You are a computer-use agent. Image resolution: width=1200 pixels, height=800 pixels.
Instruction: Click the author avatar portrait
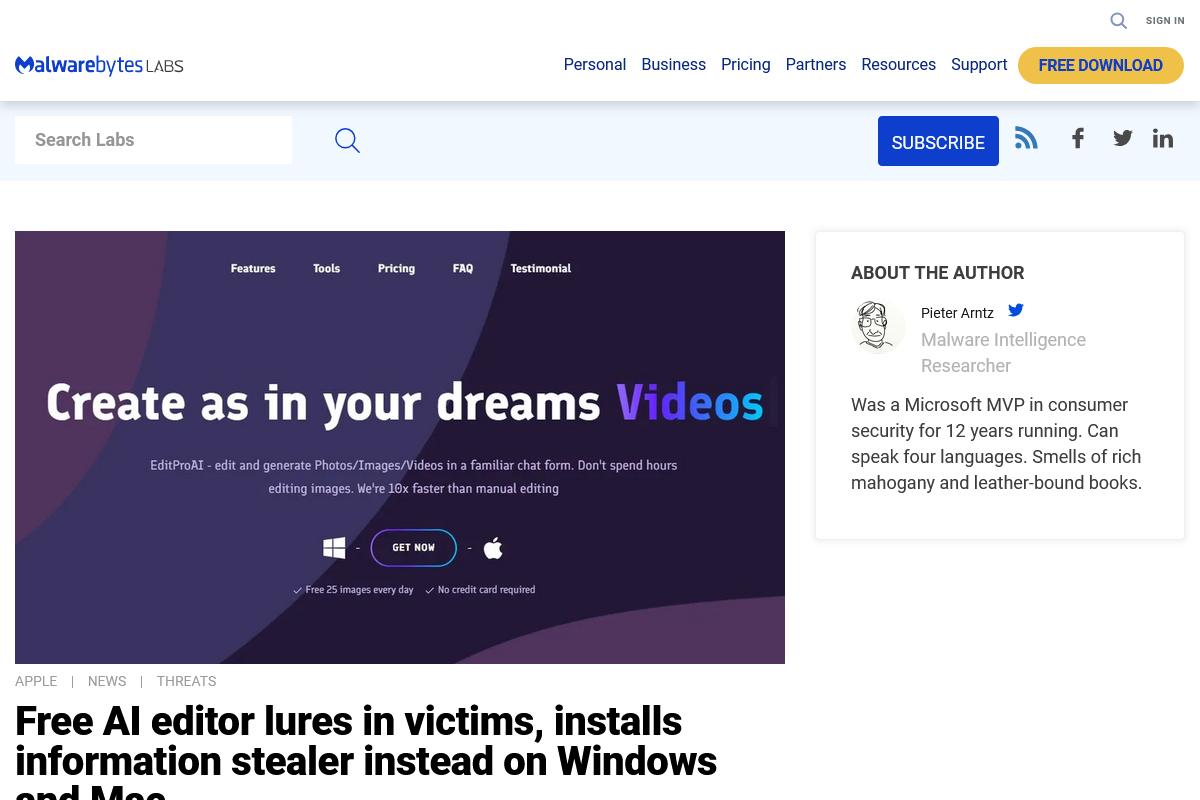(878, 326)
